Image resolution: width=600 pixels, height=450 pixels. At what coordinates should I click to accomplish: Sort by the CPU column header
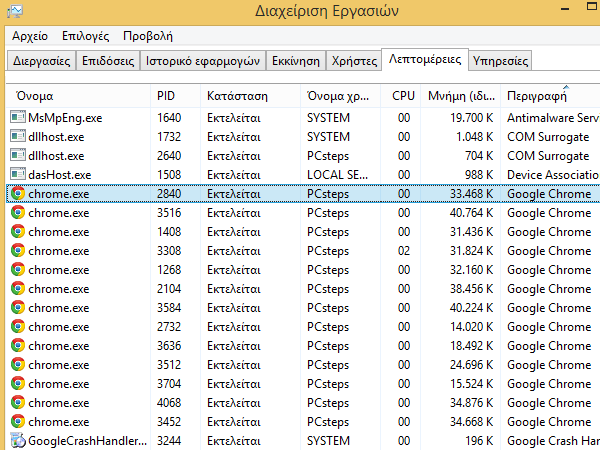[401, 96]
